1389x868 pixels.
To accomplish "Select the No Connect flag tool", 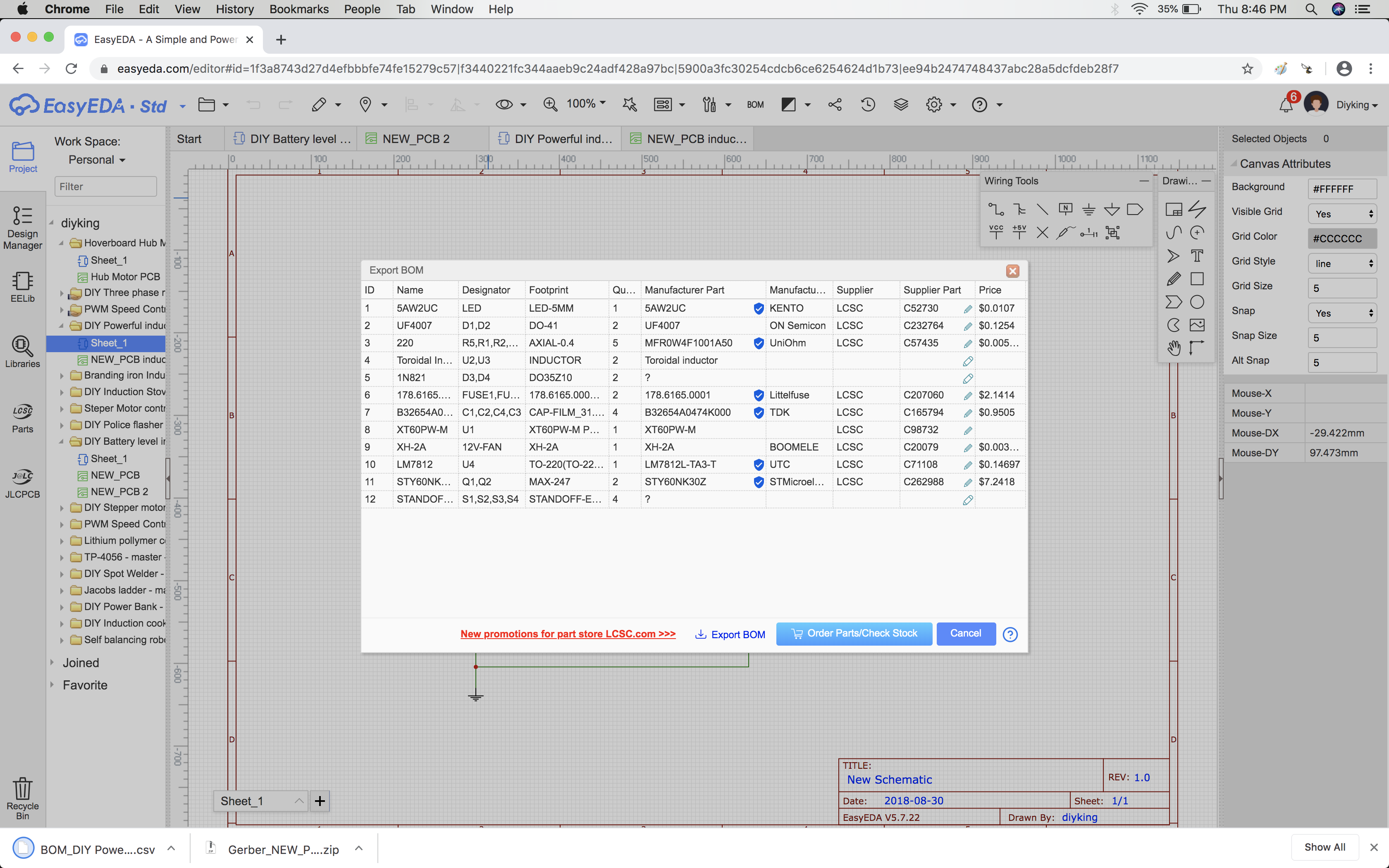I will (x=1042, y=232).
